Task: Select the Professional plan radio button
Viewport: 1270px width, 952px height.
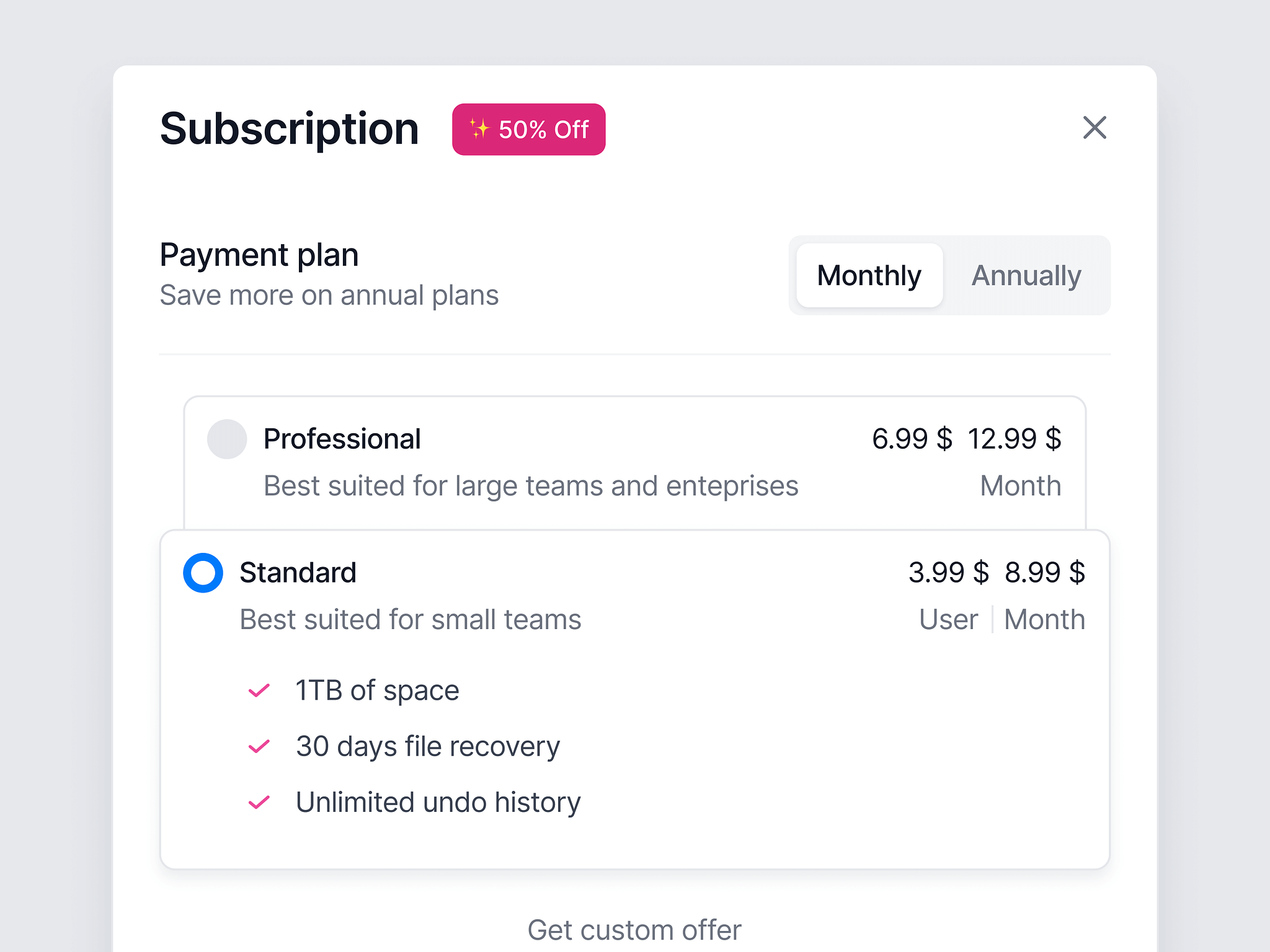Action: point(227,439)
